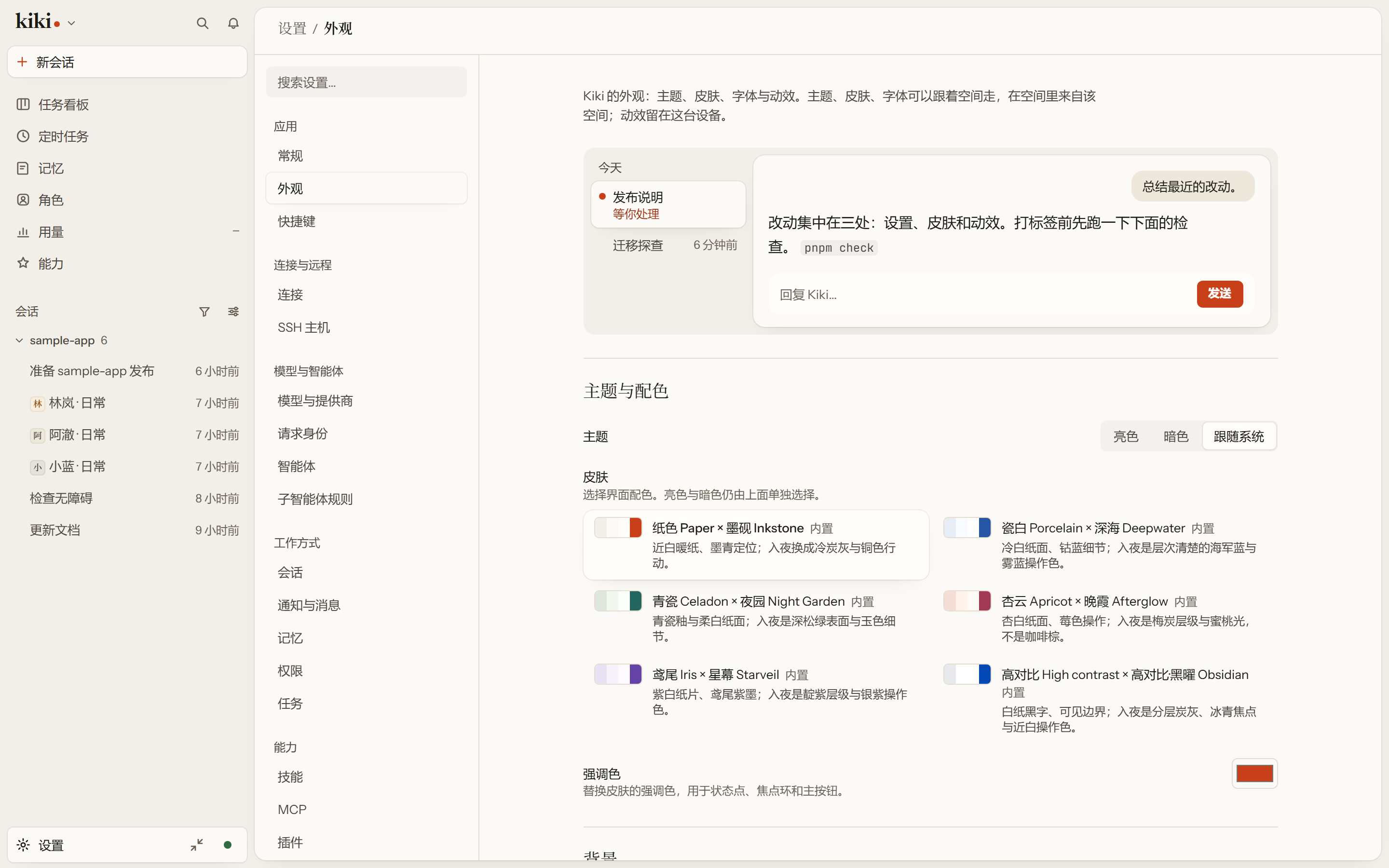Open the 记忆 settings page under 工作方式

point(366,638)
